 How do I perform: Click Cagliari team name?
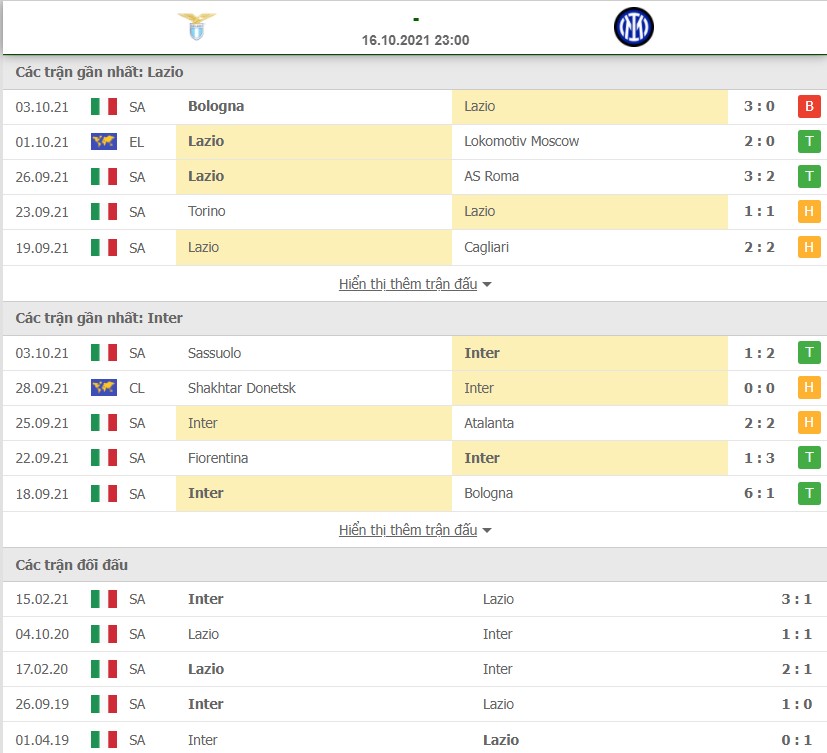tap(486, 247)
